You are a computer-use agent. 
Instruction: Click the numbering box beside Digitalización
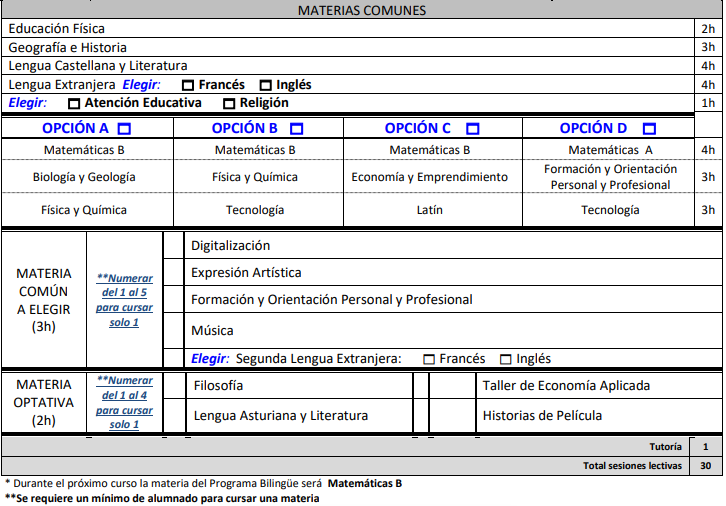174,245
